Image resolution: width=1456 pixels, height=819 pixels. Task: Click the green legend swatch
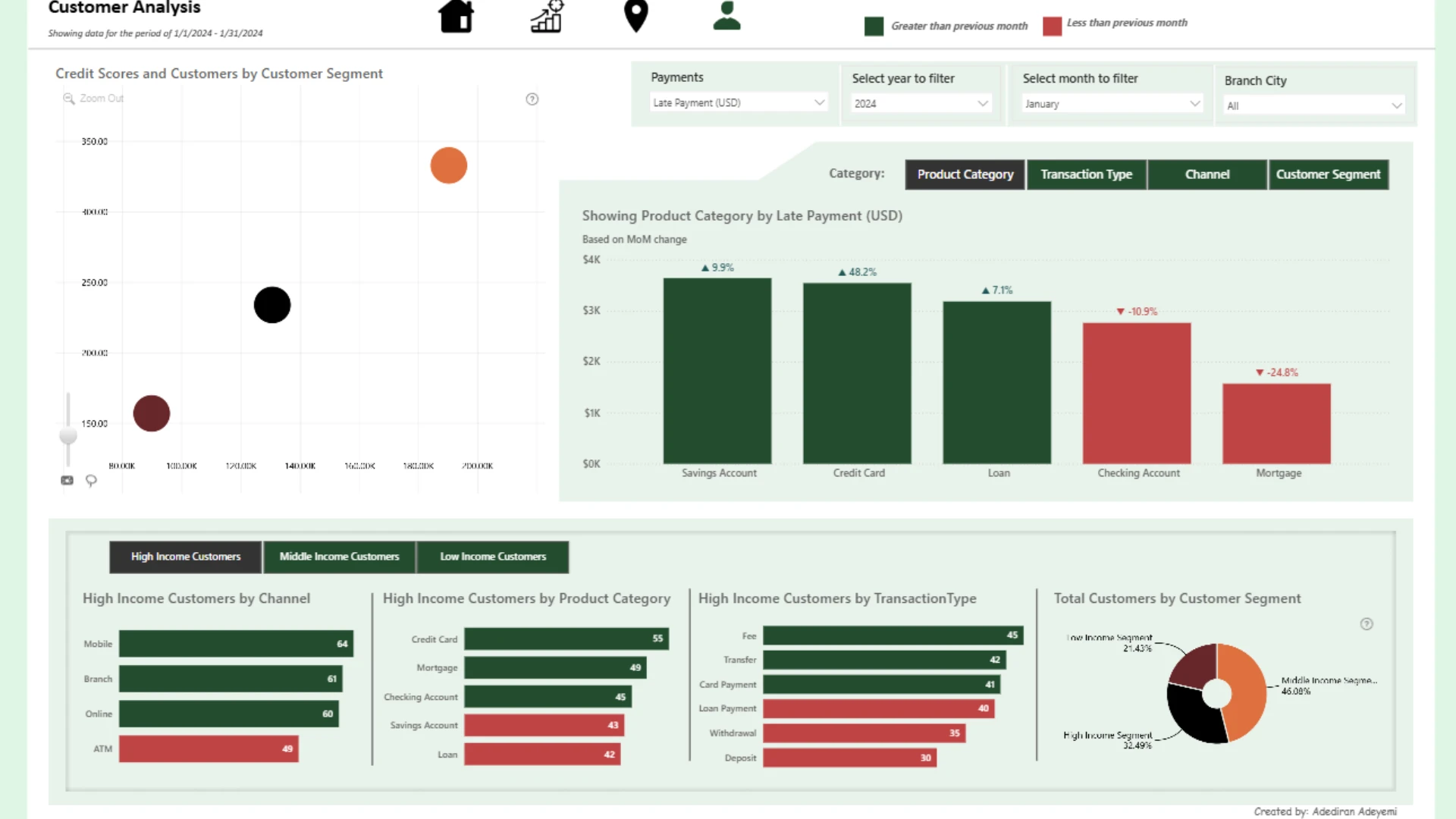[874, 27]
